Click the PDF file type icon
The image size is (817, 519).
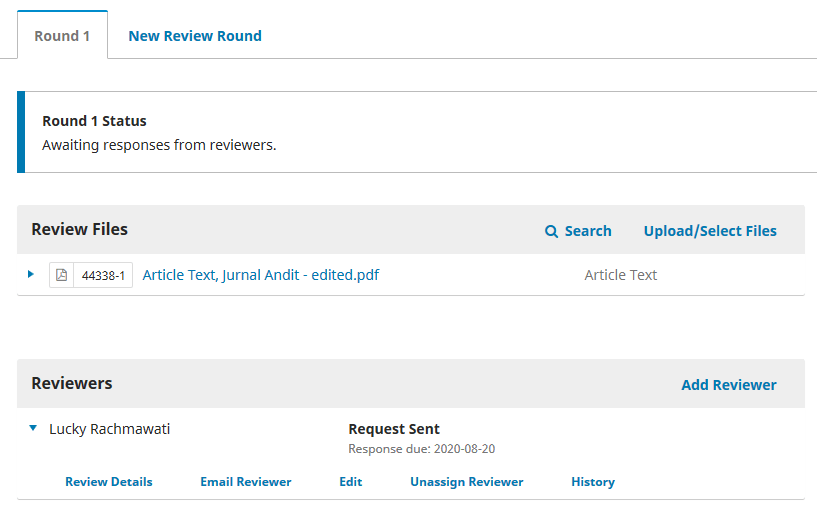click(61, 275)
